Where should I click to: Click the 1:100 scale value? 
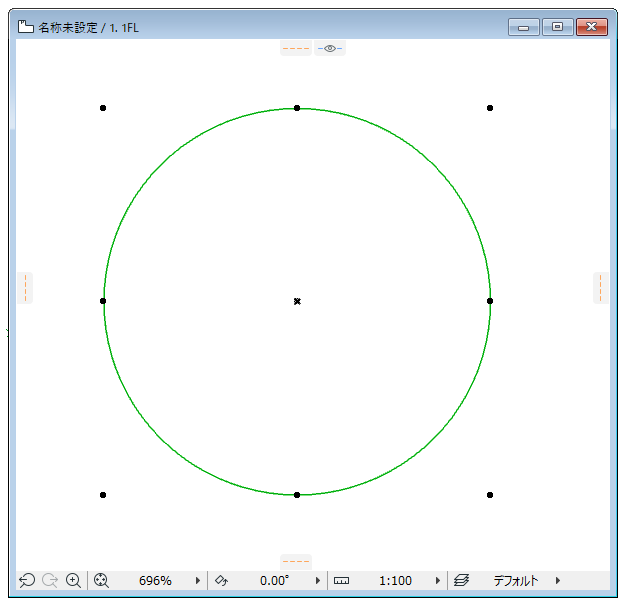click(395, 580)
